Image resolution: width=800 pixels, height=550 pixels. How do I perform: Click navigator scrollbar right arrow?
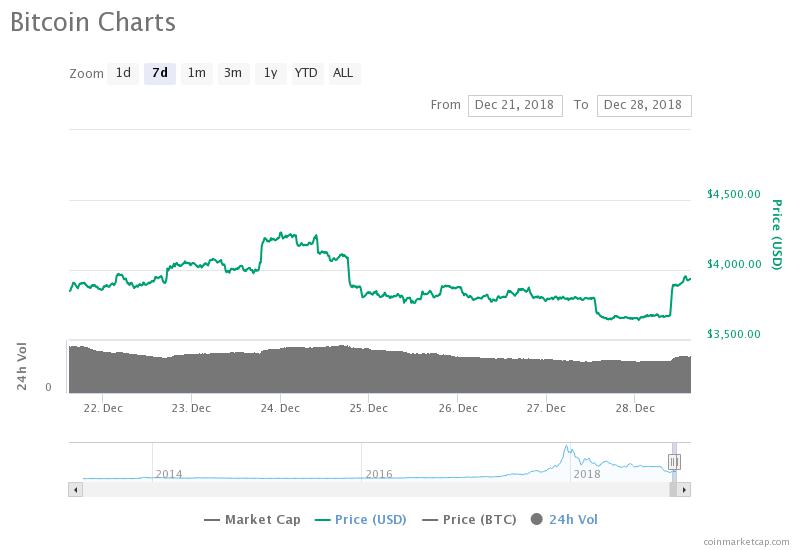pyautogui.click(x=684, y=490)
